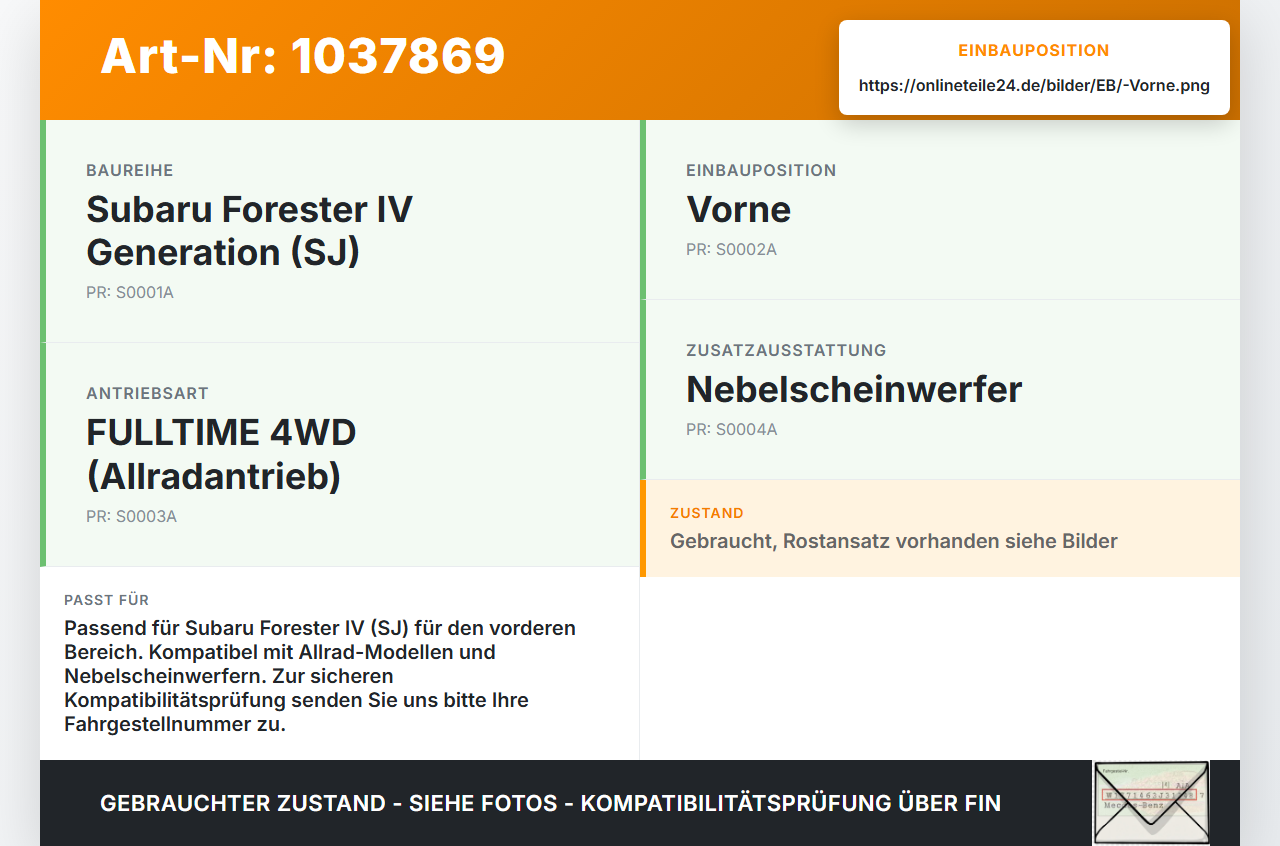The image size is (1280, 846).
Task: Open the onlineteile24.de Vorne.png image URL
Action: tap(1034, 86)
